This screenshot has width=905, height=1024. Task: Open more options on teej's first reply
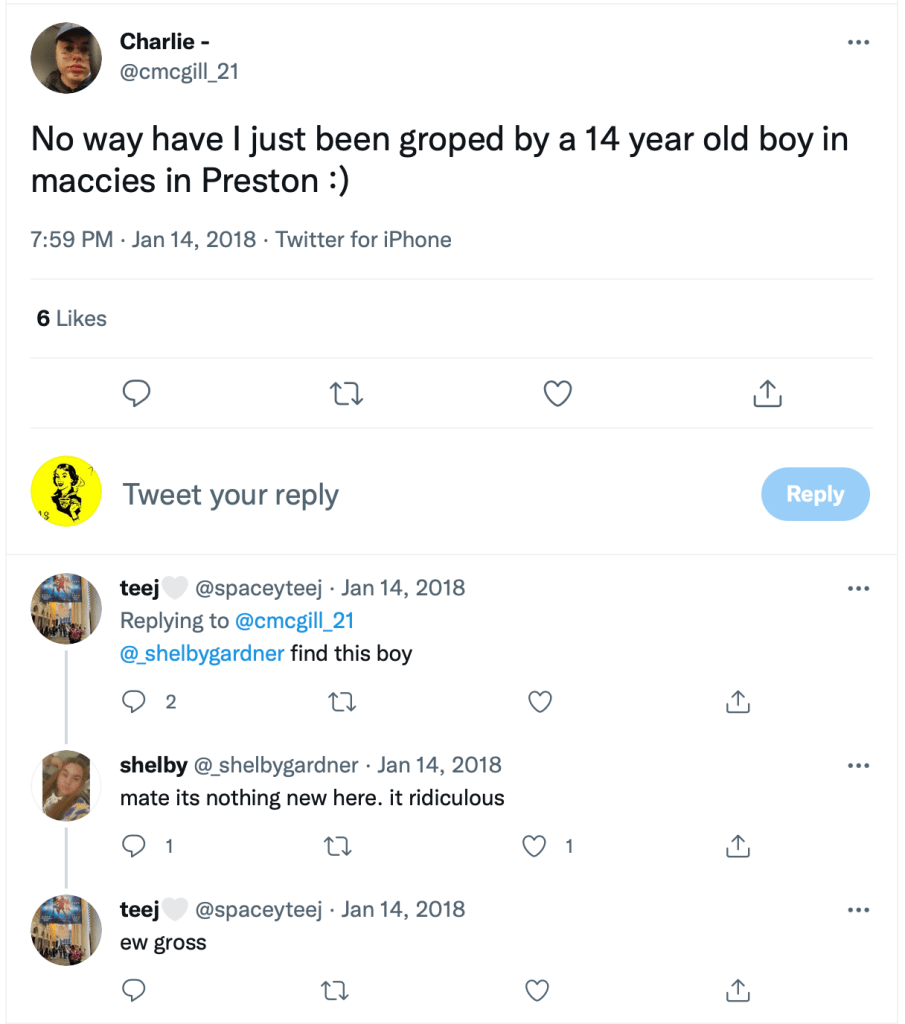pyautogui.click(x=858, y=588)
